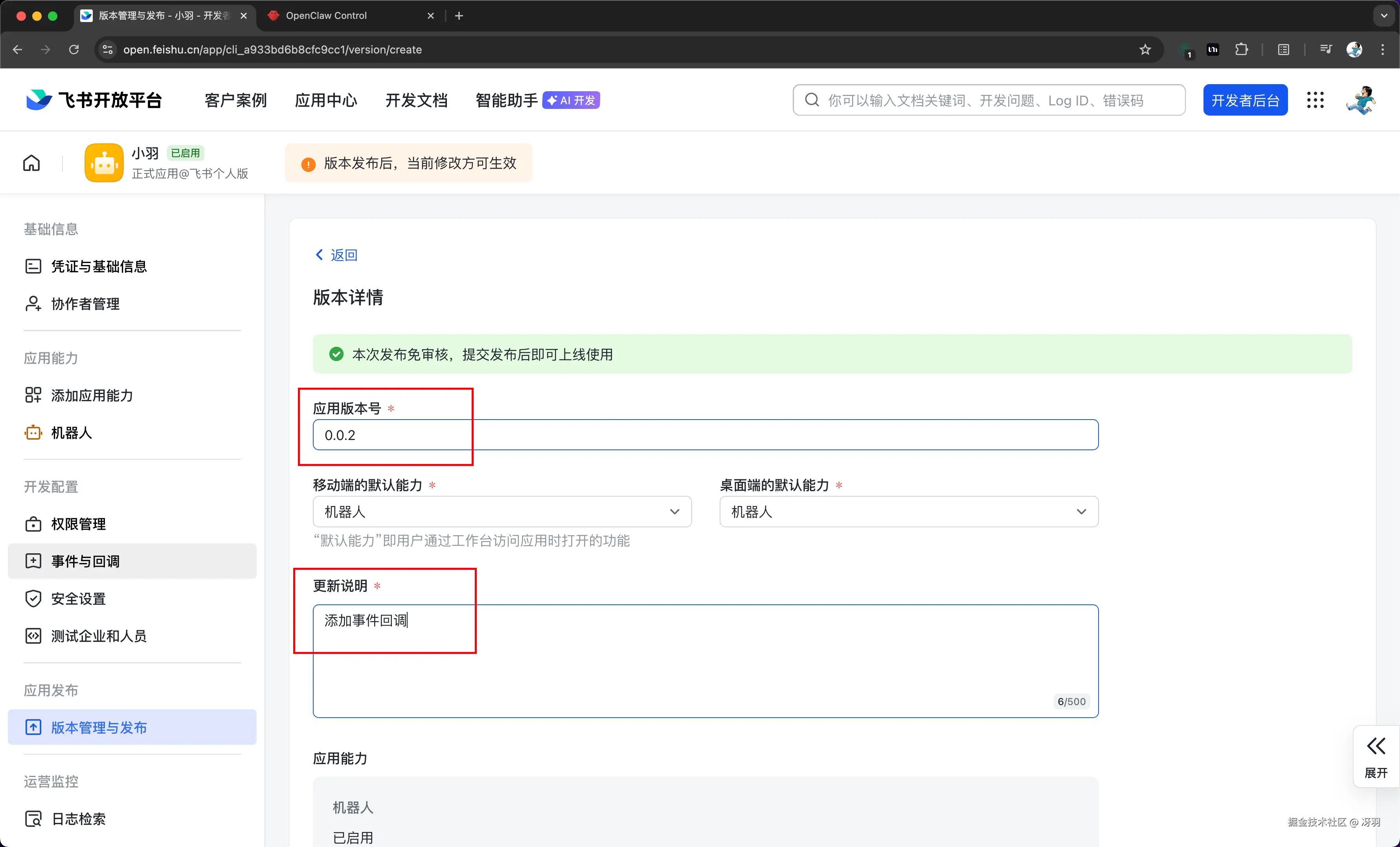Screen dimensions: 1400x847
Task: Reload the page using refresh icon
Action: coord(74,50)
